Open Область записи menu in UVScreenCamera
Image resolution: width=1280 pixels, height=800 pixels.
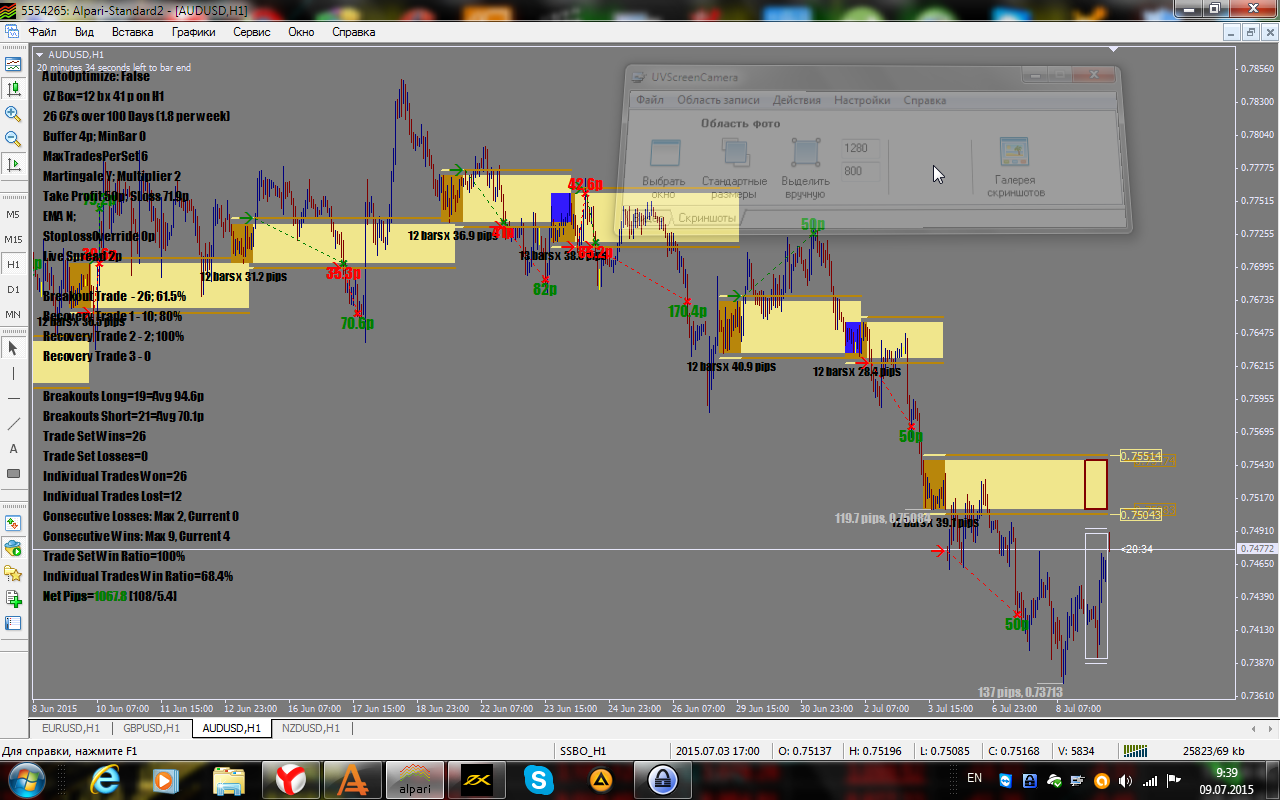click(x=718, y=100)
